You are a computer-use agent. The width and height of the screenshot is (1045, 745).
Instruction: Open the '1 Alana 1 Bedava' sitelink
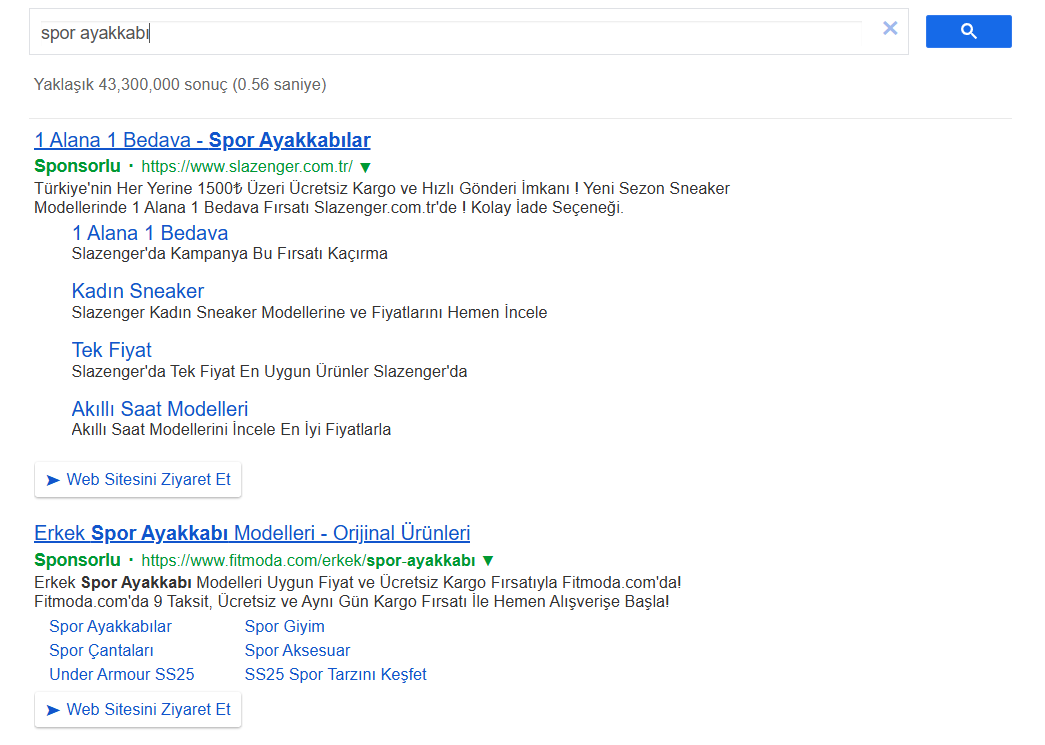[x=150, y=233]
